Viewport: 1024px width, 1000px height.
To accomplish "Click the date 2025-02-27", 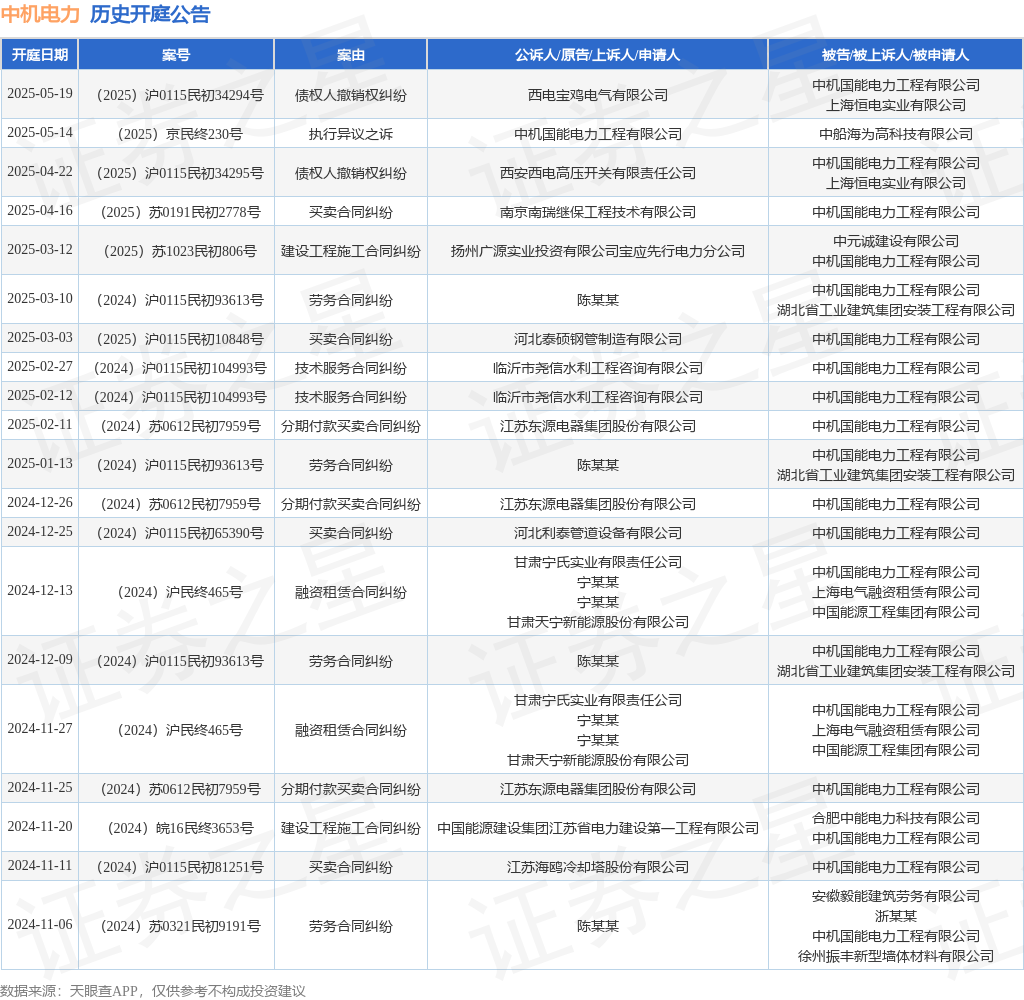I will point(40,366).
